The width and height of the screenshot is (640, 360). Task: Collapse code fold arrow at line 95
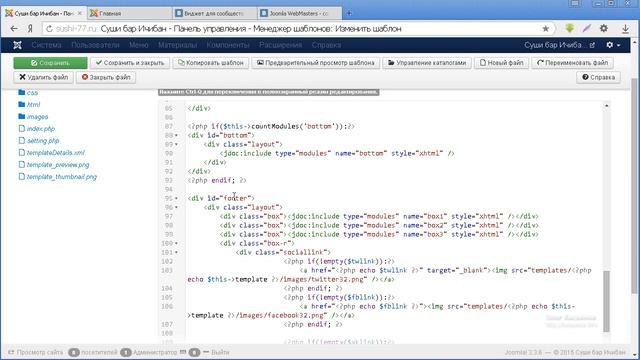tap(176, 198)
